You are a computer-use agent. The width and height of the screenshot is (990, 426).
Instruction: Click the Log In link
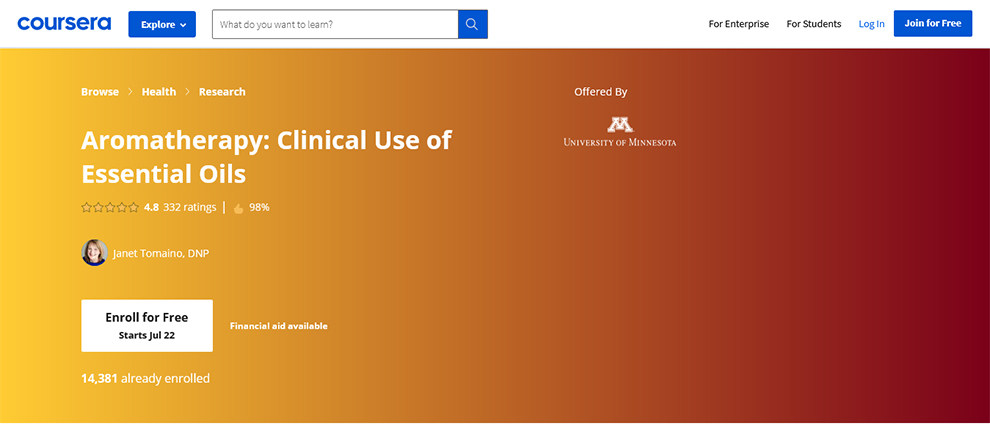click(871, 24)
